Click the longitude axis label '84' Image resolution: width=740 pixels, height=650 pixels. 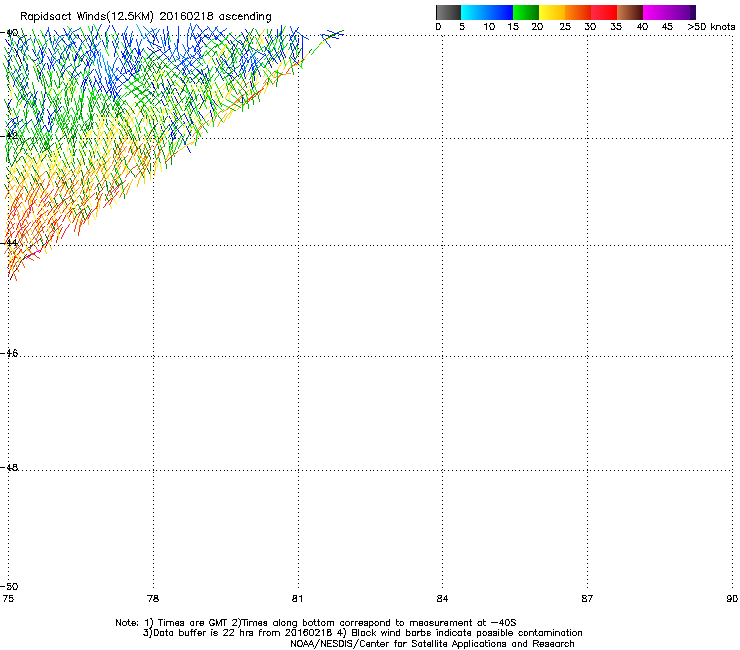442,599
